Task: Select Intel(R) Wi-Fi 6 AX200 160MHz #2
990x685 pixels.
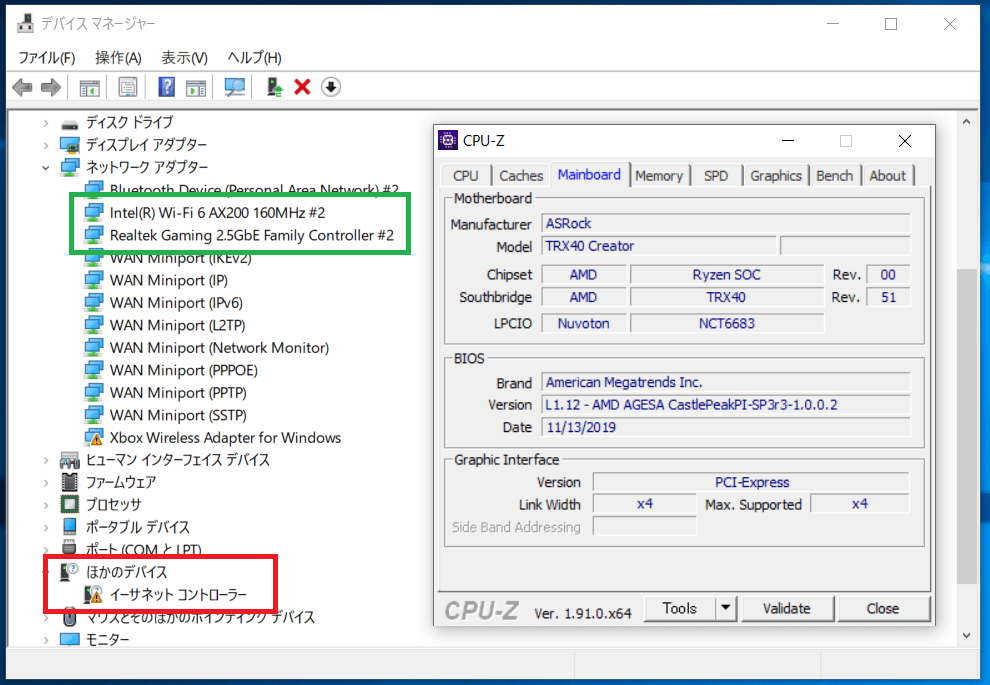Action: point(217,213)
